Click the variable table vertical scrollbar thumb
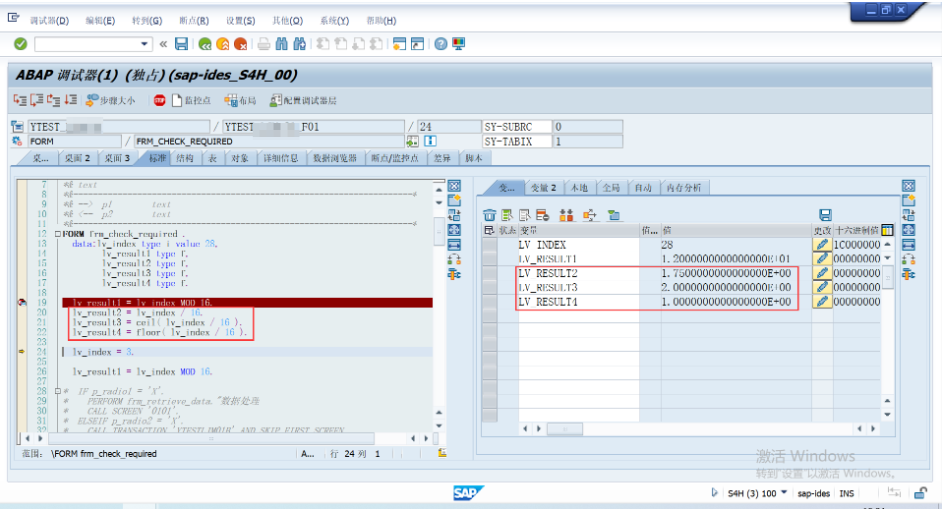The image size is (945, 509). click(887, 278)
